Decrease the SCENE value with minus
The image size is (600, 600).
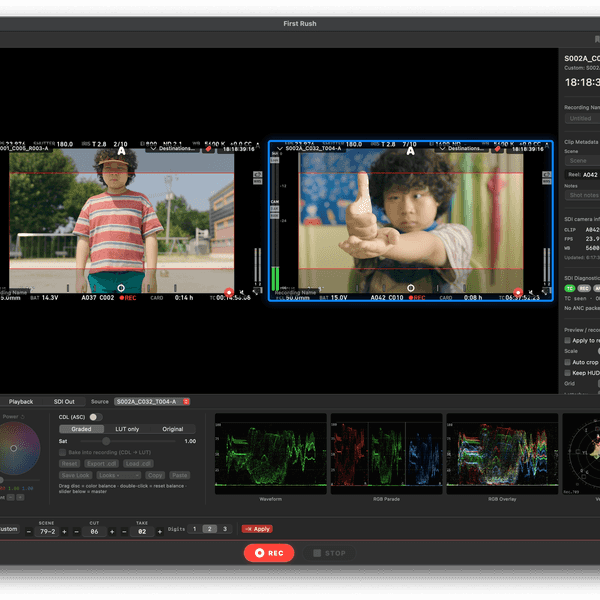(x=29, y=532)
